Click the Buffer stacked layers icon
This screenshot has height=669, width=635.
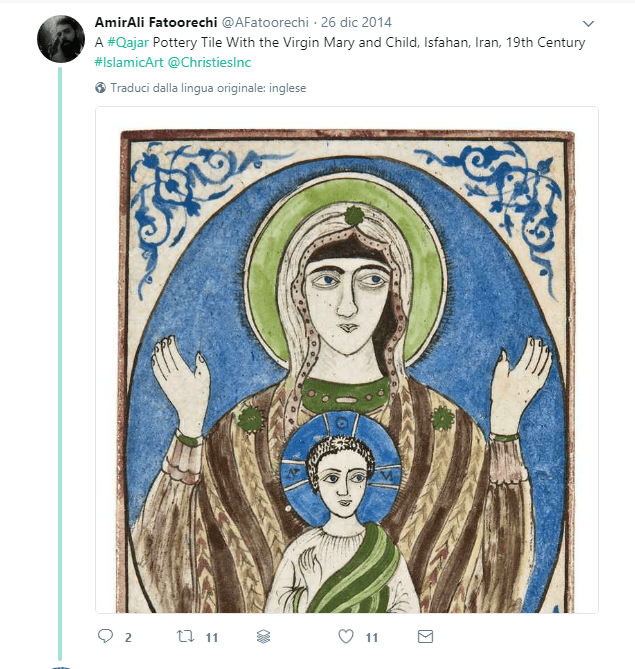coord(265,636)
